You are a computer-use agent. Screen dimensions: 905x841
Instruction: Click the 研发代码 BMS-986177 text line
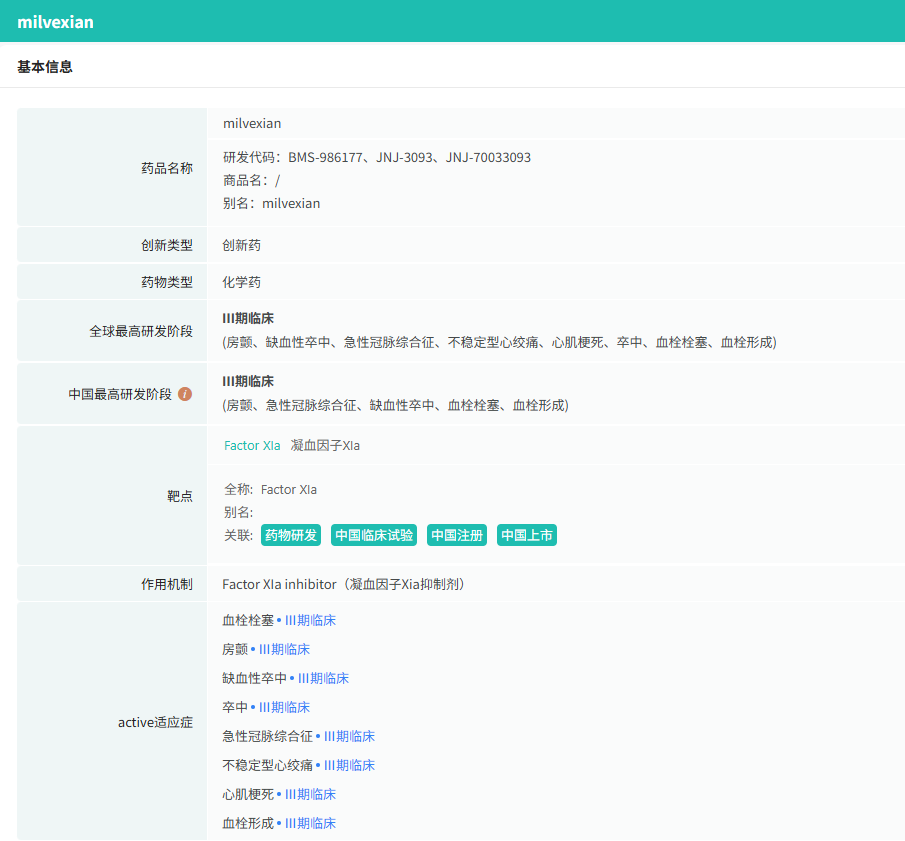pos(377,158)
